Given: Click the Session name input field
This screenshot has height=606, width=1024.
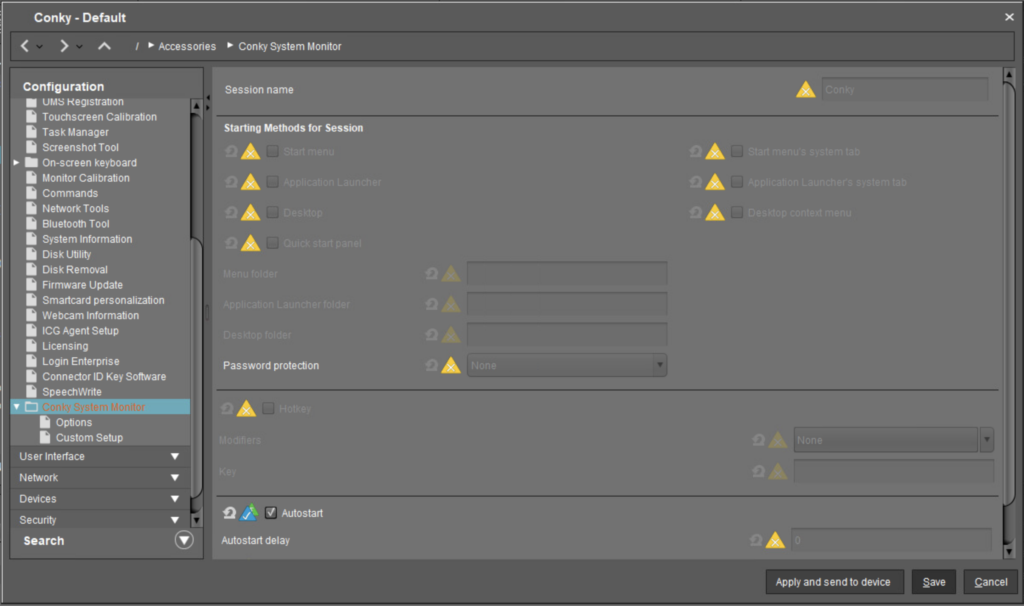Looking at the screenshot, I should click(904, 89).
